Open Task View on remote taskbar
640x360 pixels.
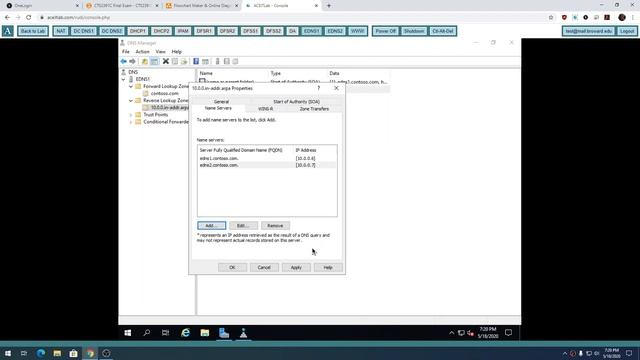tap(165, 333)
